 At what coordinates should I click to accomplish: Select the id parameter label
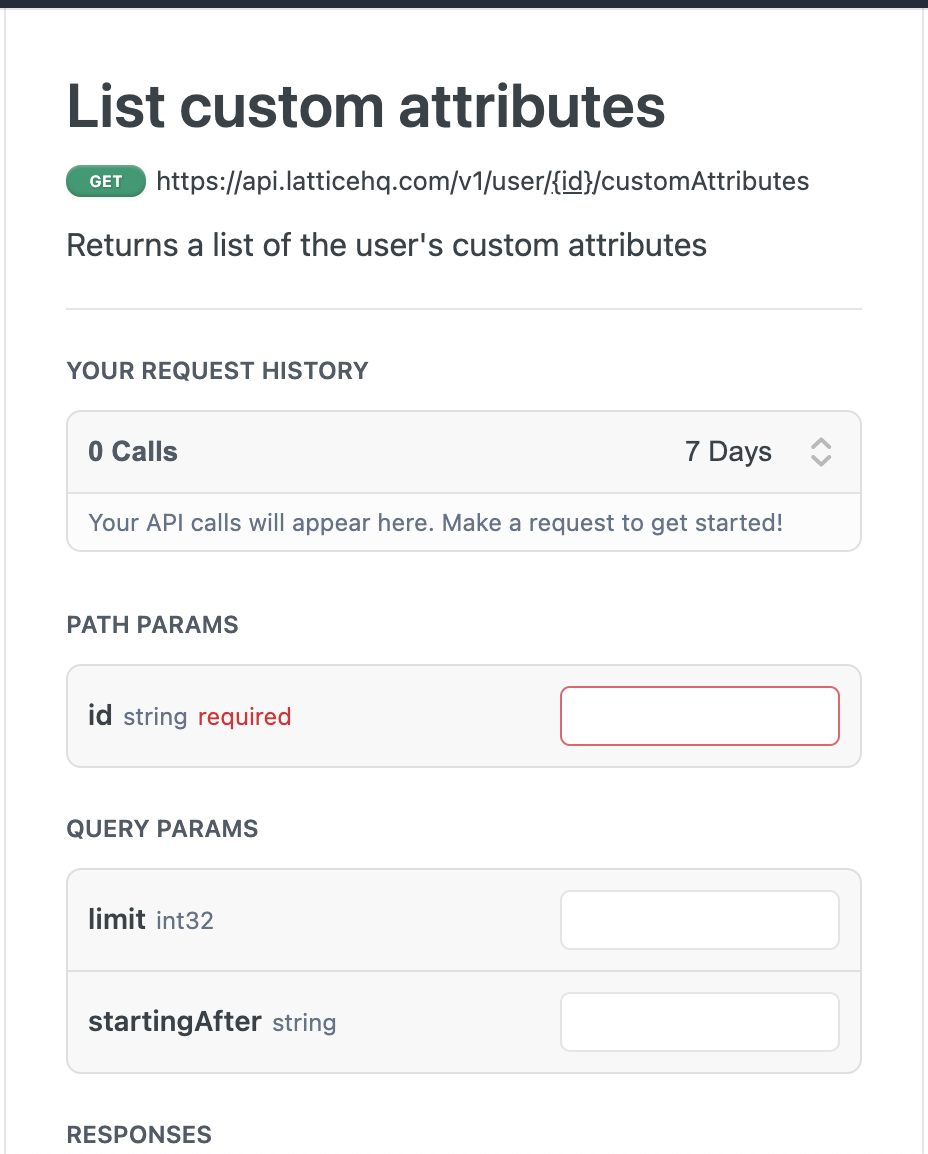[100, 715]
